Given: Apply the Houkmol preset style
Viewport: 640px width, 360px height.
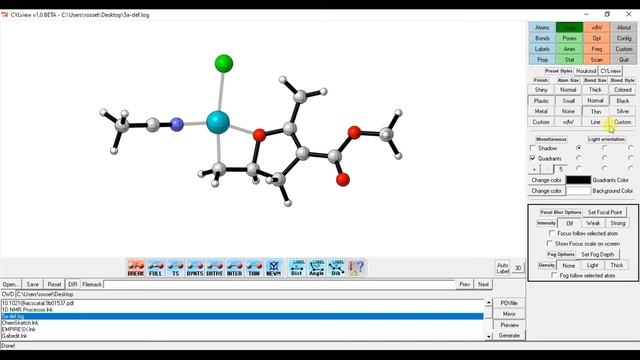Looking at the screenshot, I should click(x=586, y=71).
